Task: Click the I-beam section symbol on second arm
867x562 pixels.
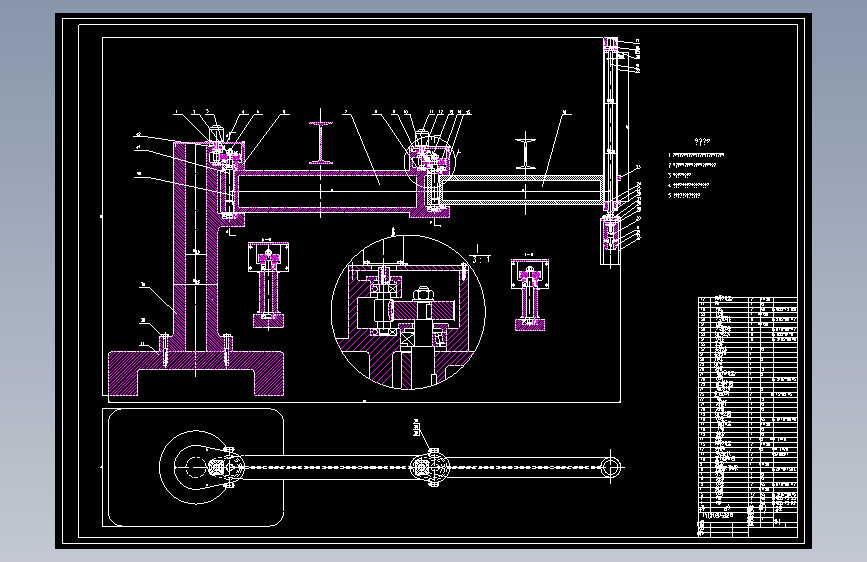Action: click(x=525, y=153)
